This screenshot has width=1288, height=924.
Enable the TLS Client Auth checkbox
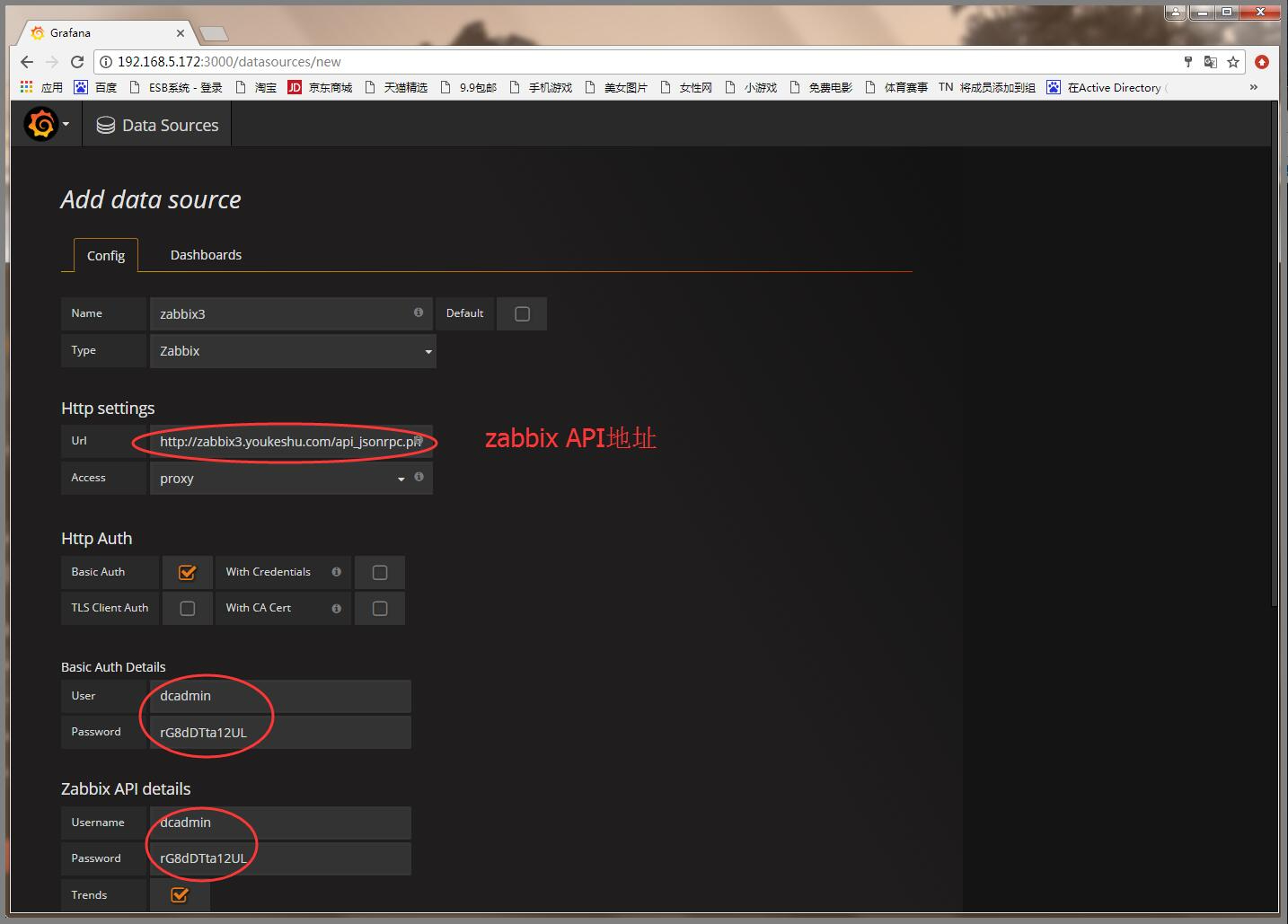click(x=188, y=608)
